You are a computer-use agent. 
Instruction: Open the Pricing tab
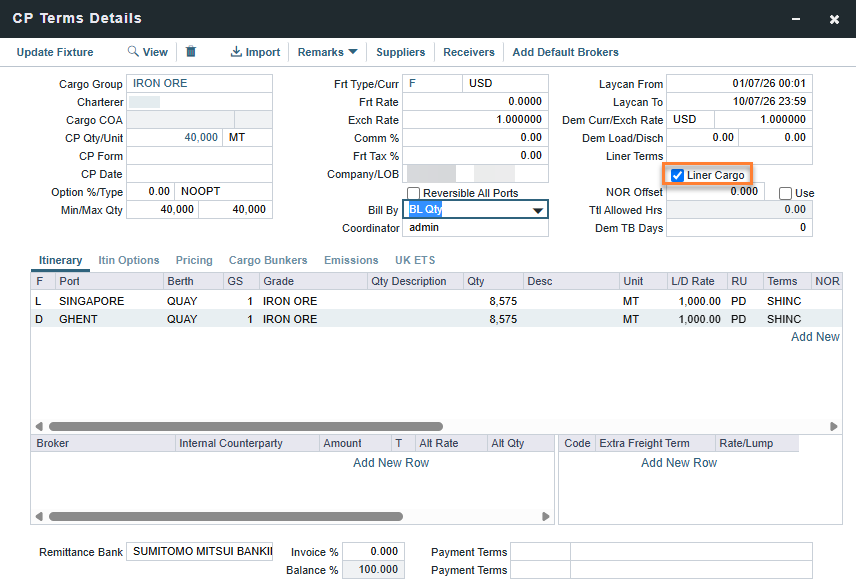[194, 260]
